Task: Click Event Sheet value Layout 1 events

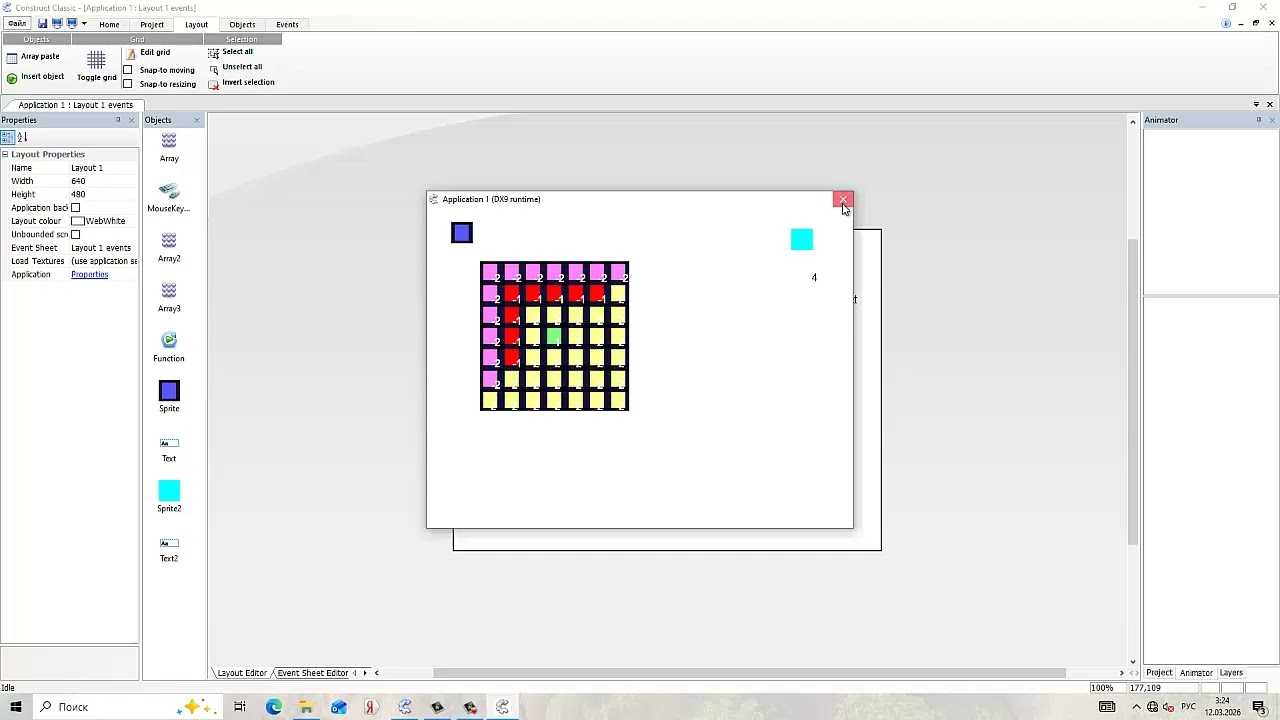Action: [x=103, y=247]
